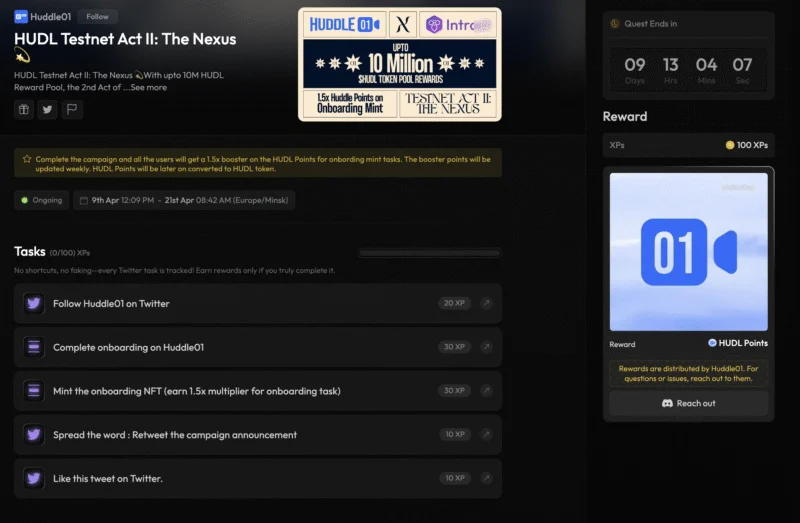Click arrow icon on Mint onboarding NFT task
Screen dimensions: 800x523
[486, 391]
